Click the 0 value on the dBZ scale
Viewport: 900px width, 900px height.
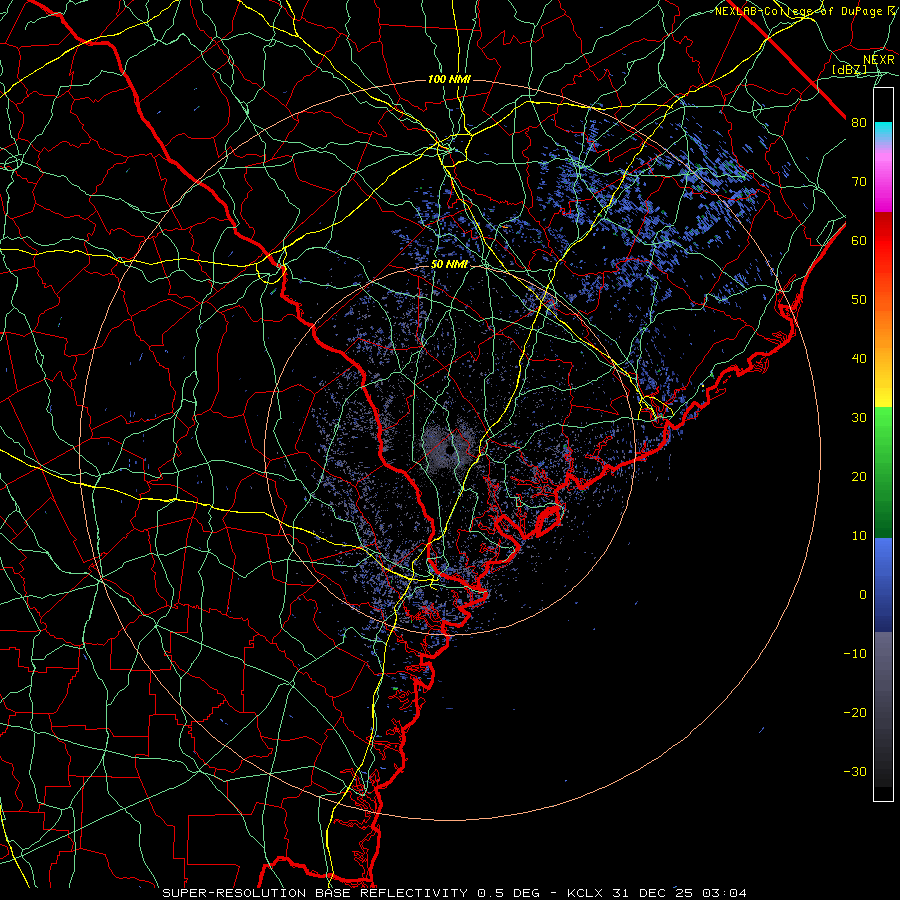[x=863, y=595]
